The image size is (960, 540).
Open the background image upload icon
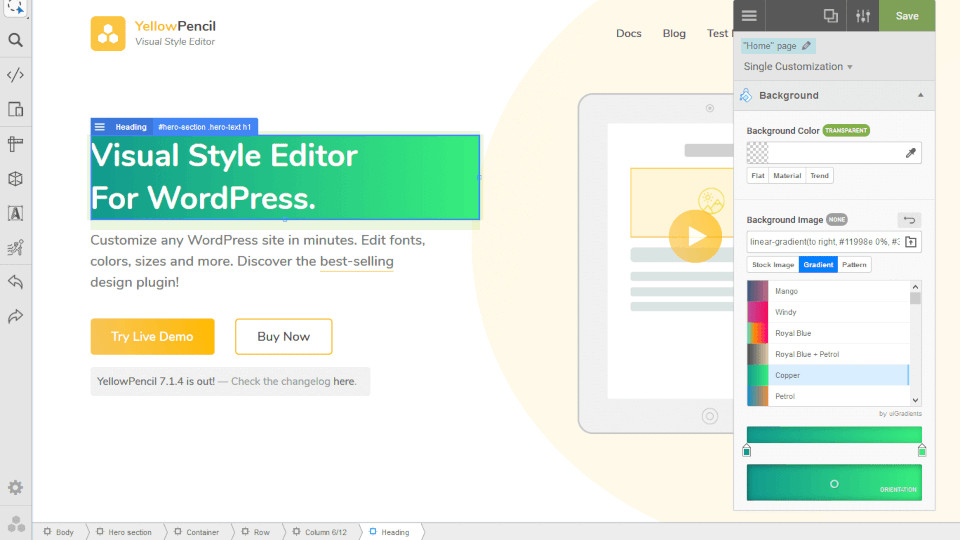coord(911,242)
